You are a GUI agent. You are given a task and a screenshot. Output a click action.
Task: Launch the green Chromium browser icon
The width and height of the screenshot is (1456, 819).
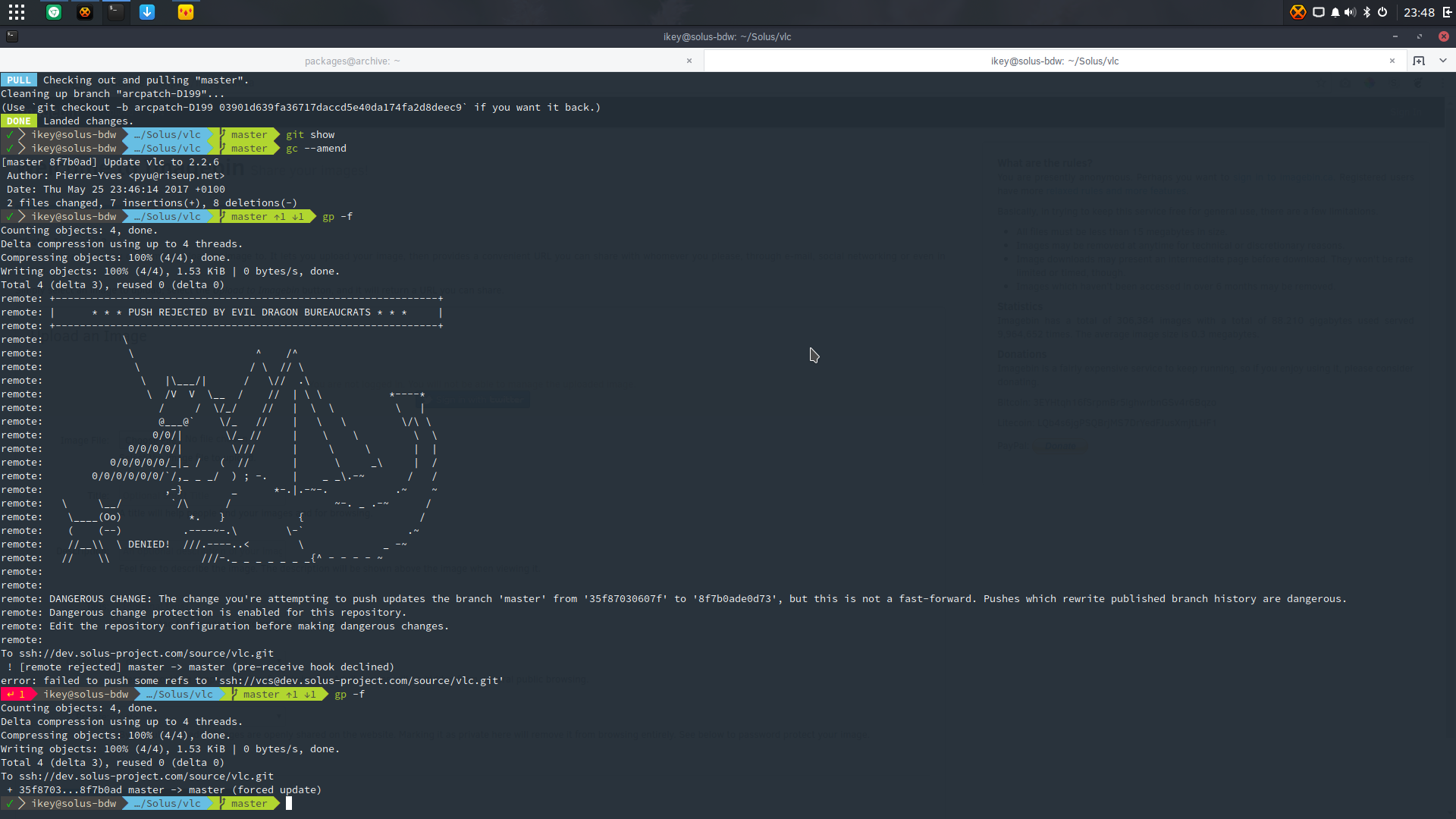[x=54, y=12]
